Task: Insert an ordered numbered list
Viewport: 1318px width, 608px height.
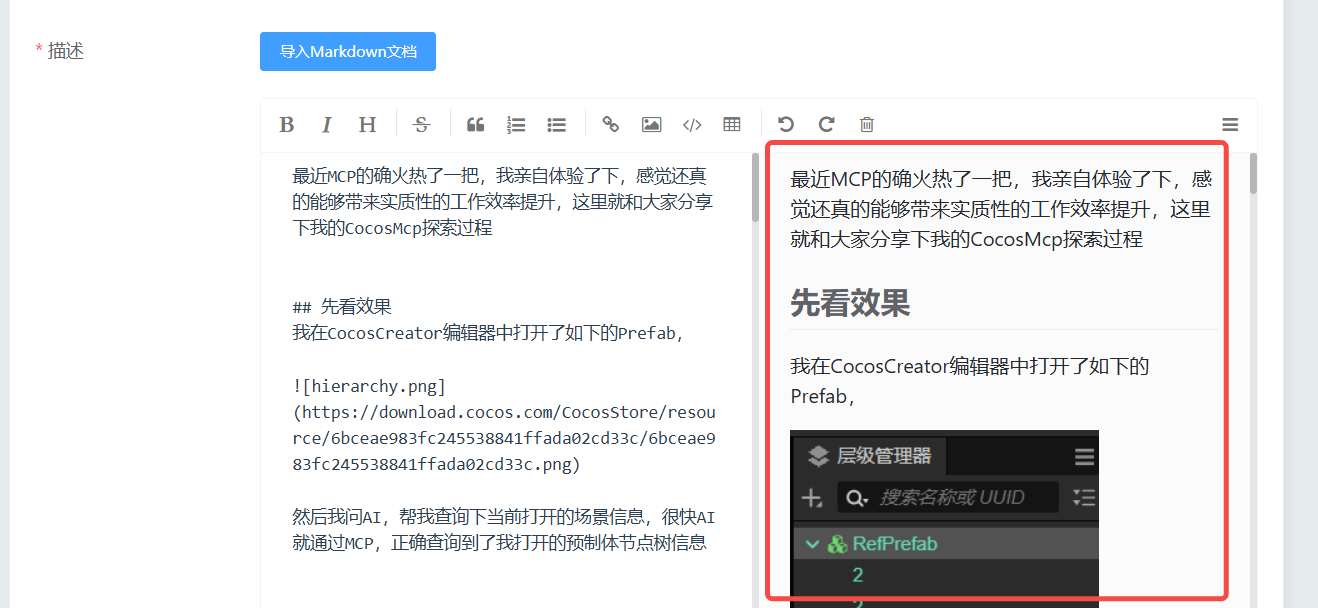Action: pyautogui.click(x=516, y=125)
